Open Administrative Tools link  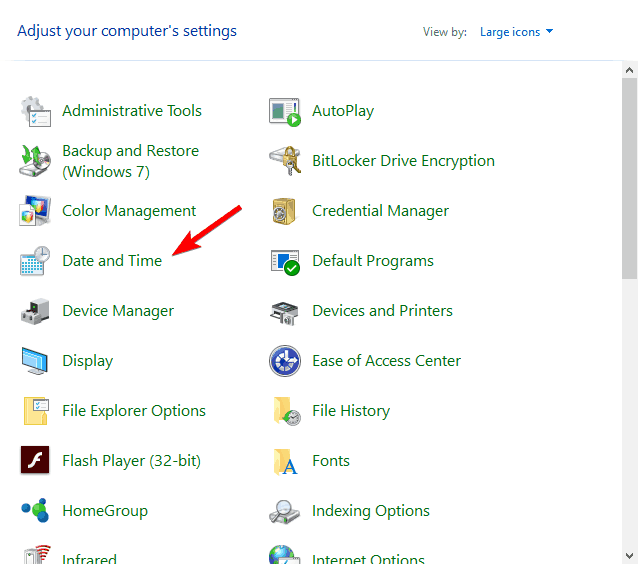[132, 111]
